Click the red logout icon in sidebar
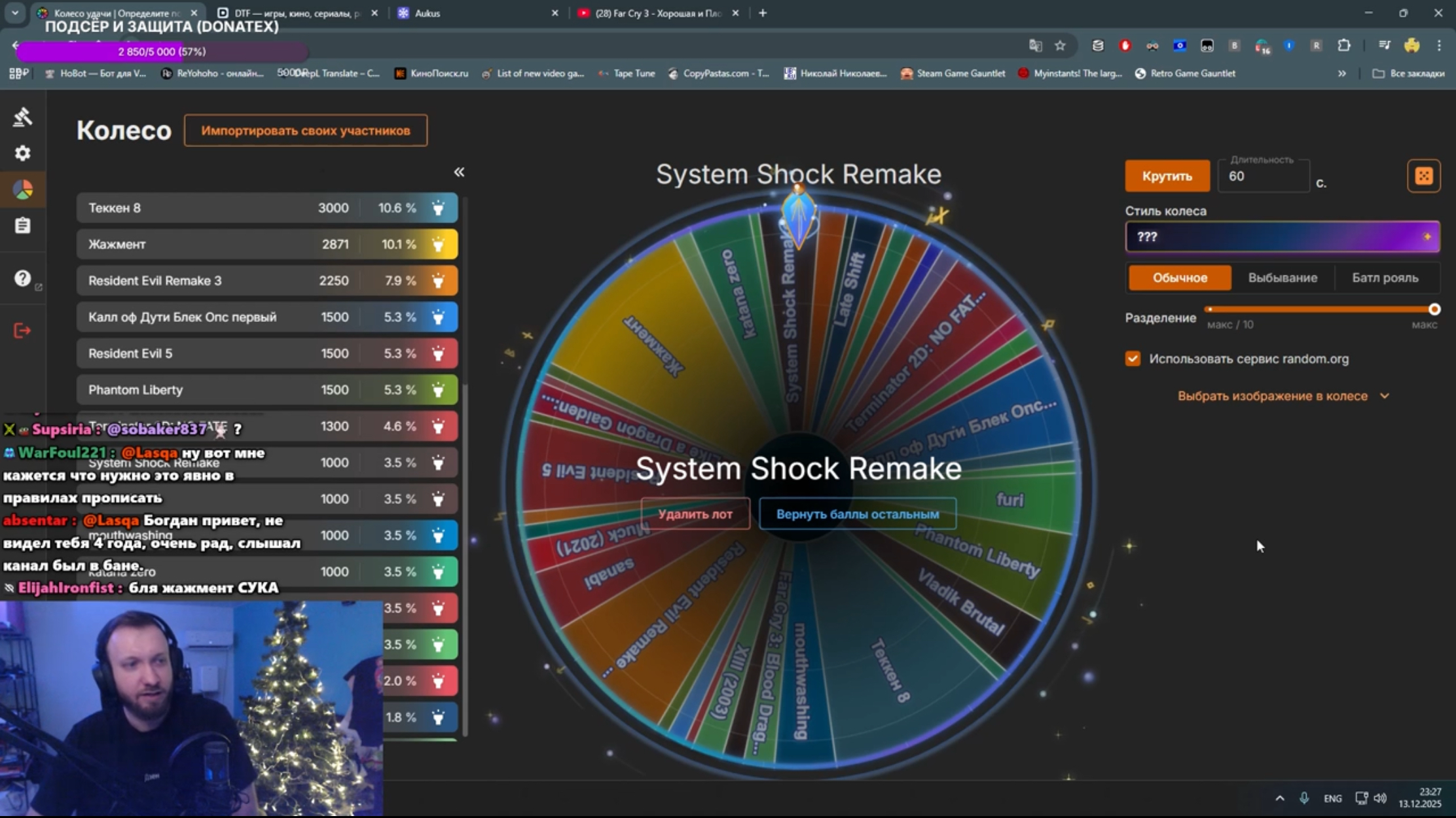The width and height of the screenshot is (1456, 818). pos(23,330)
